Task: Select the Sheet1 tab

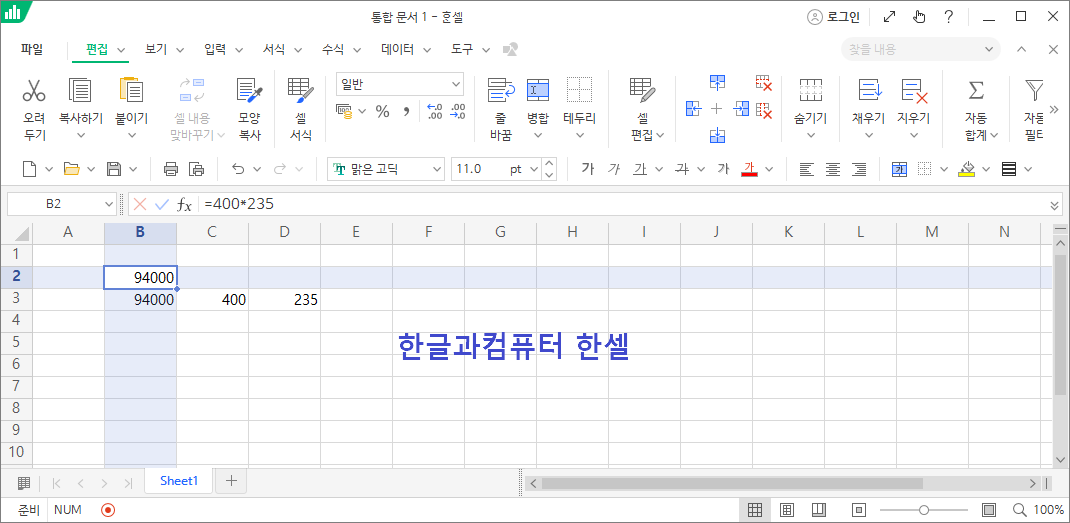Action: (179, 481)
